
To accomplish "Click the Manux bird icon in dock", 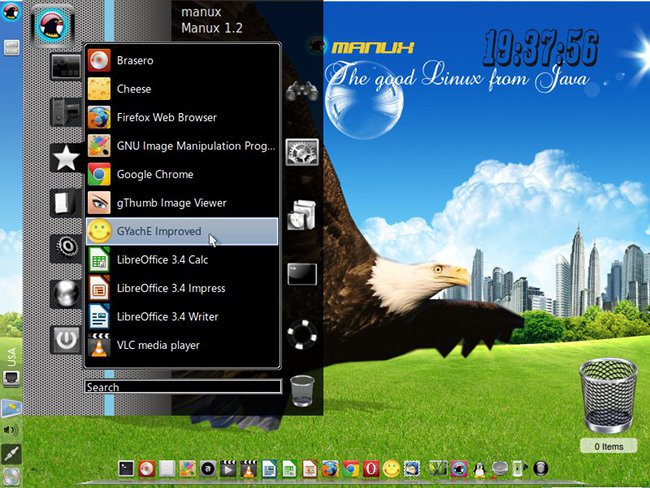I will coord(459,469).
